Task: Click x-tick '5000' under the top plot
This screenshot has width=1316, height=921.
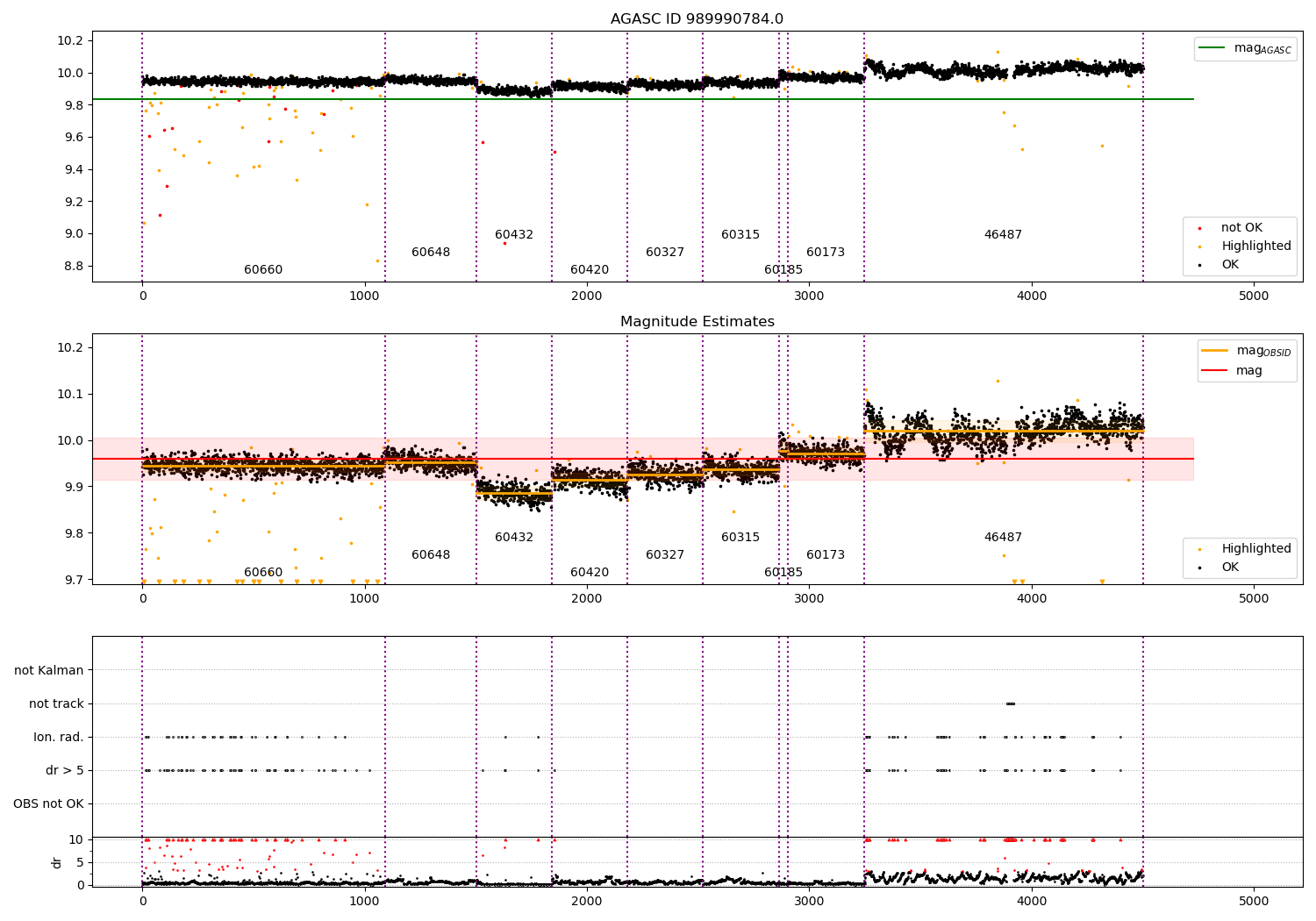Action: [1254, 296]
